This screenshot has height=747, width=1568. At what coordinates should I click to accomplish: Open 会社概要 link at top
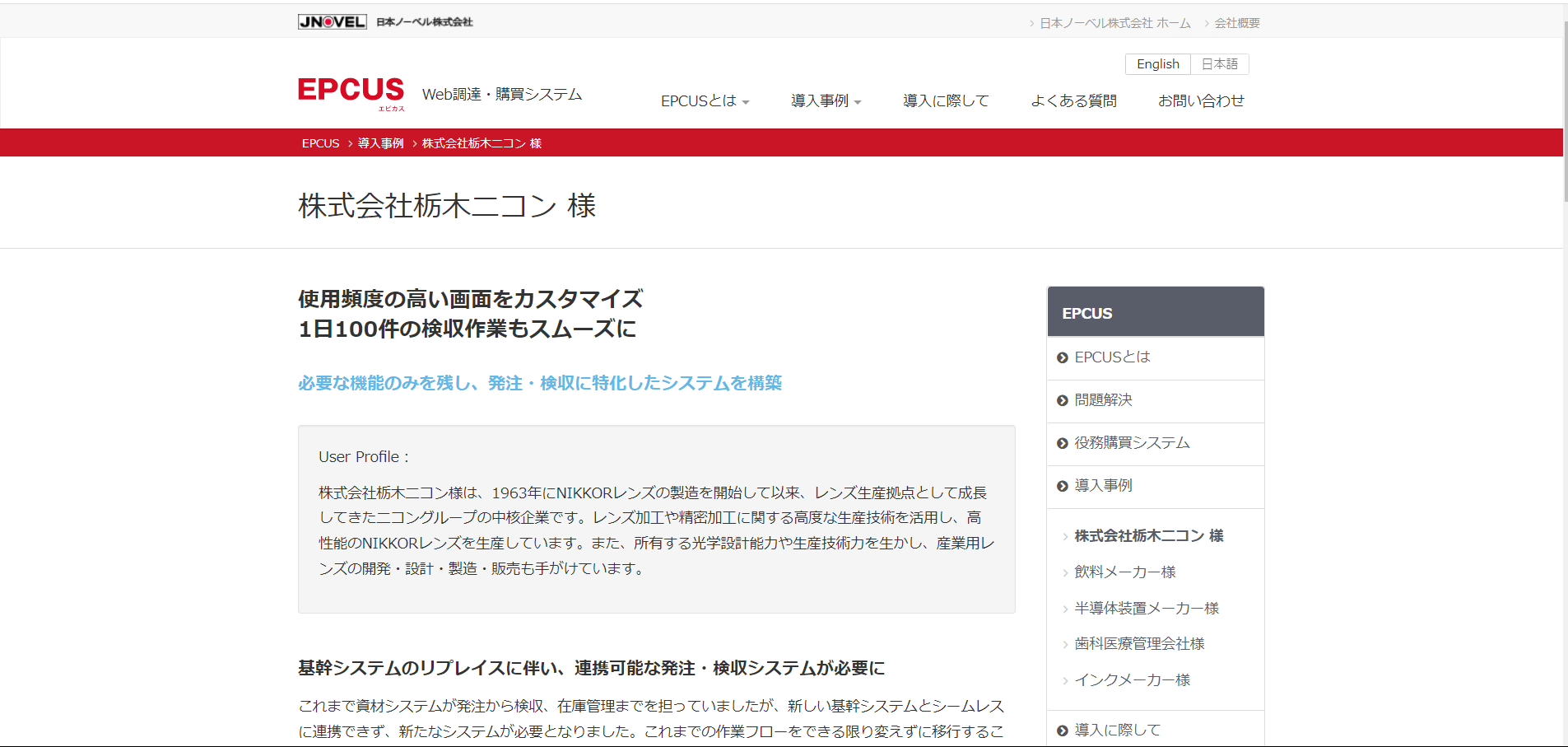[x=1236, y=23]
